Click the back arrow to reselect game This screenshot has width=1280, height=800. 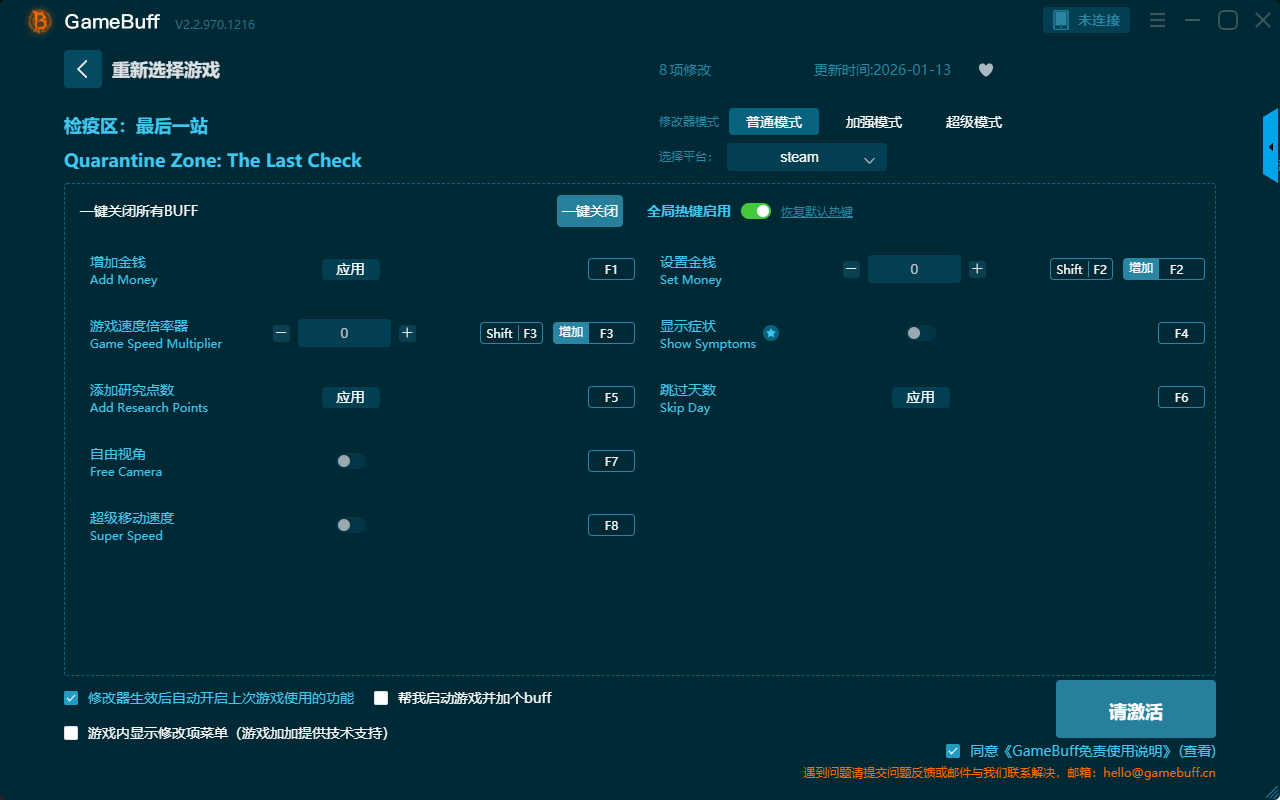pos(83,69)
